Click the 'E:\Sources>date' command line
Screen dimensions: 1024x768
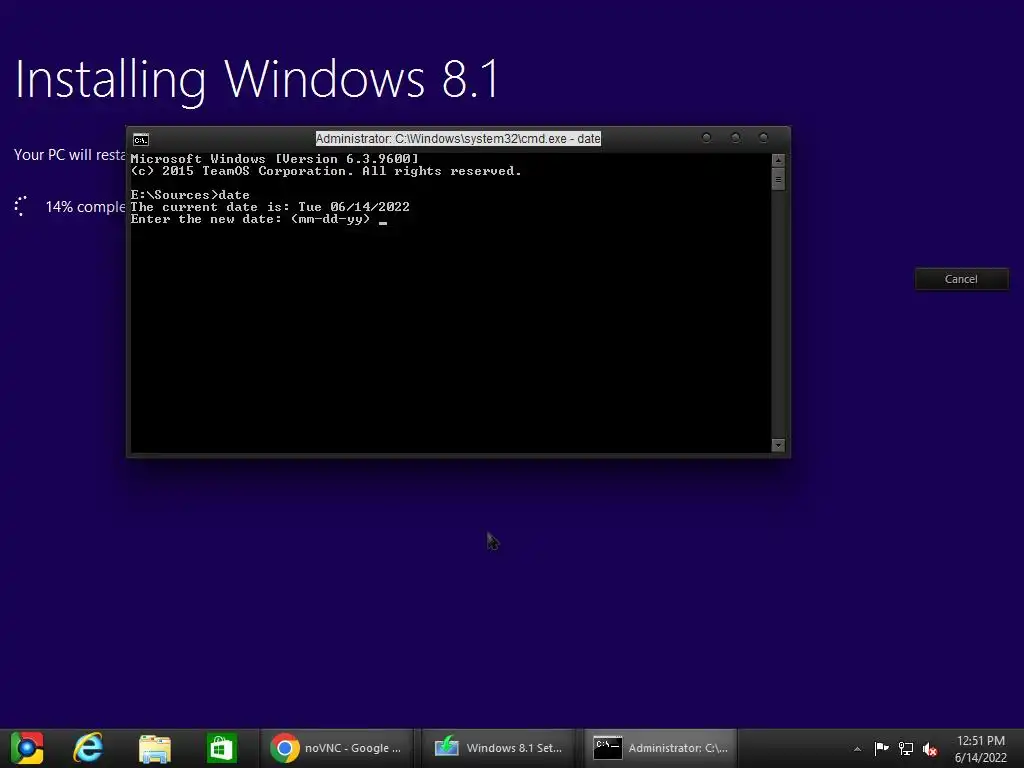click(x=190, y=195)
